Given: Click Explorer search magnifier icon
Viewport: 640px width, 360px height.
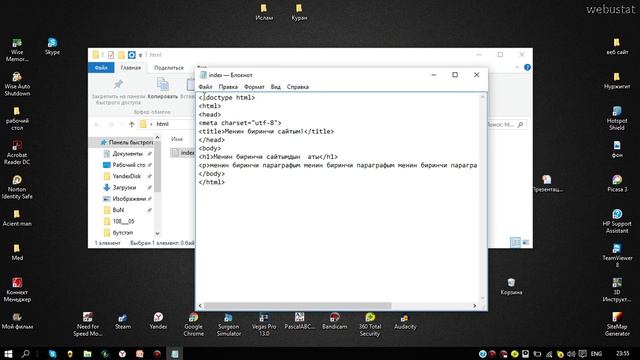Looking at the screenshot, I should (520, 124).
